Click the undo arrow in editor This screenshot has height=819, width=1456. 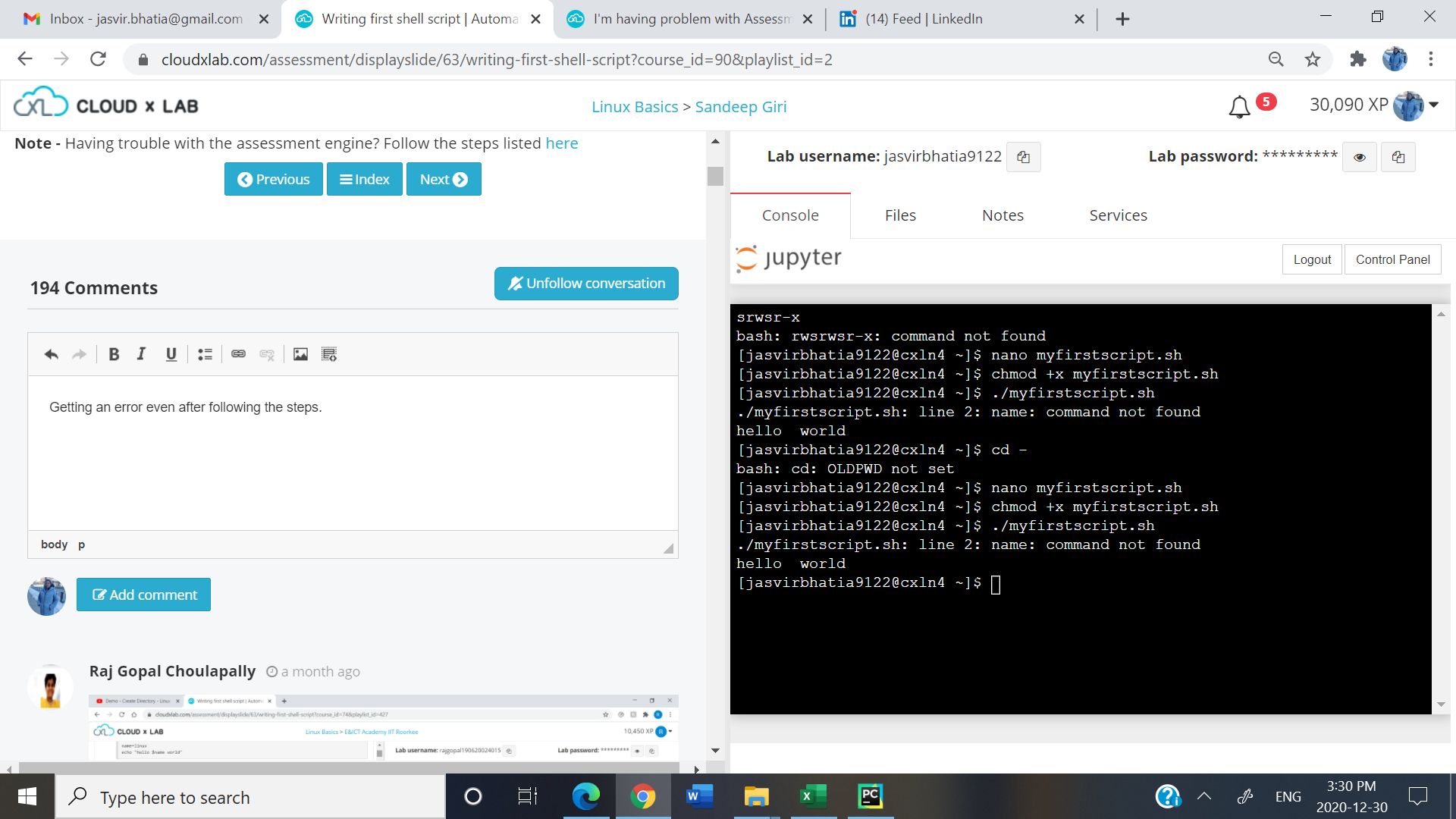pyautogui.click(x=51, y=354)
